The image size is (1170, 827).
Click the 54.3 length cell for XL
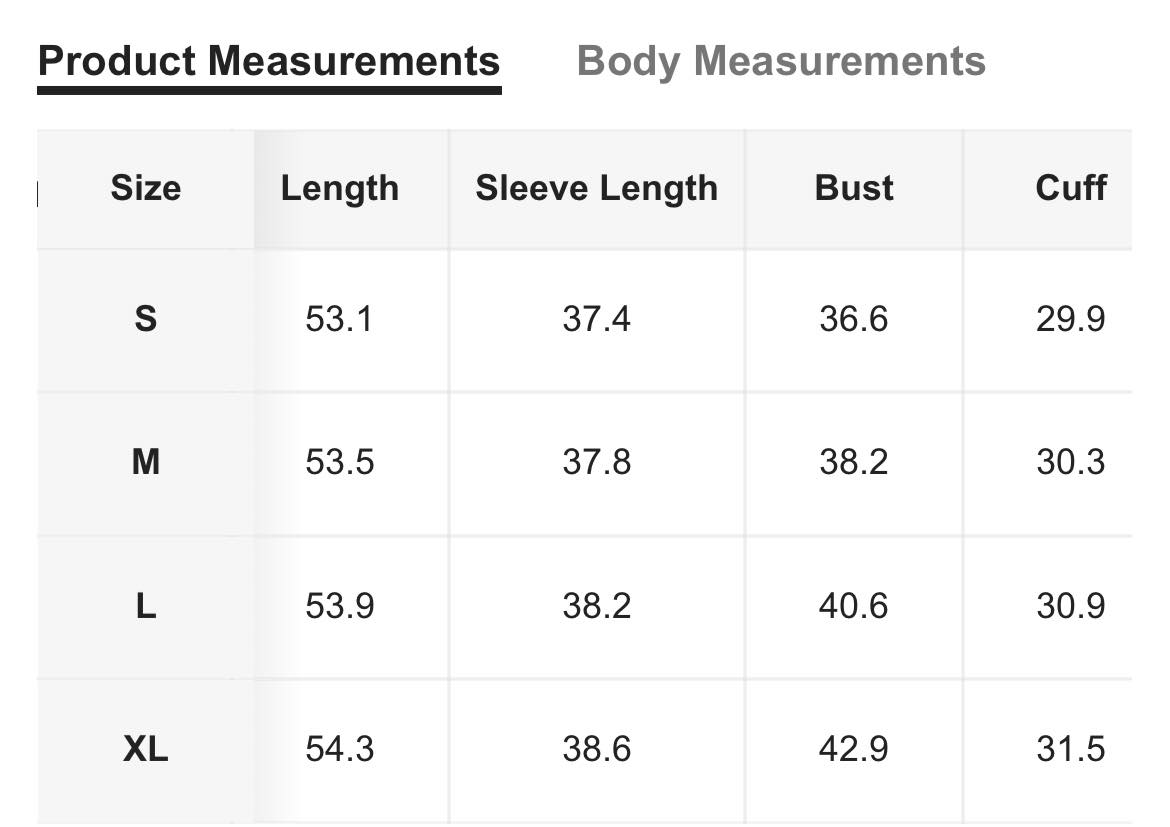(340, 749)
